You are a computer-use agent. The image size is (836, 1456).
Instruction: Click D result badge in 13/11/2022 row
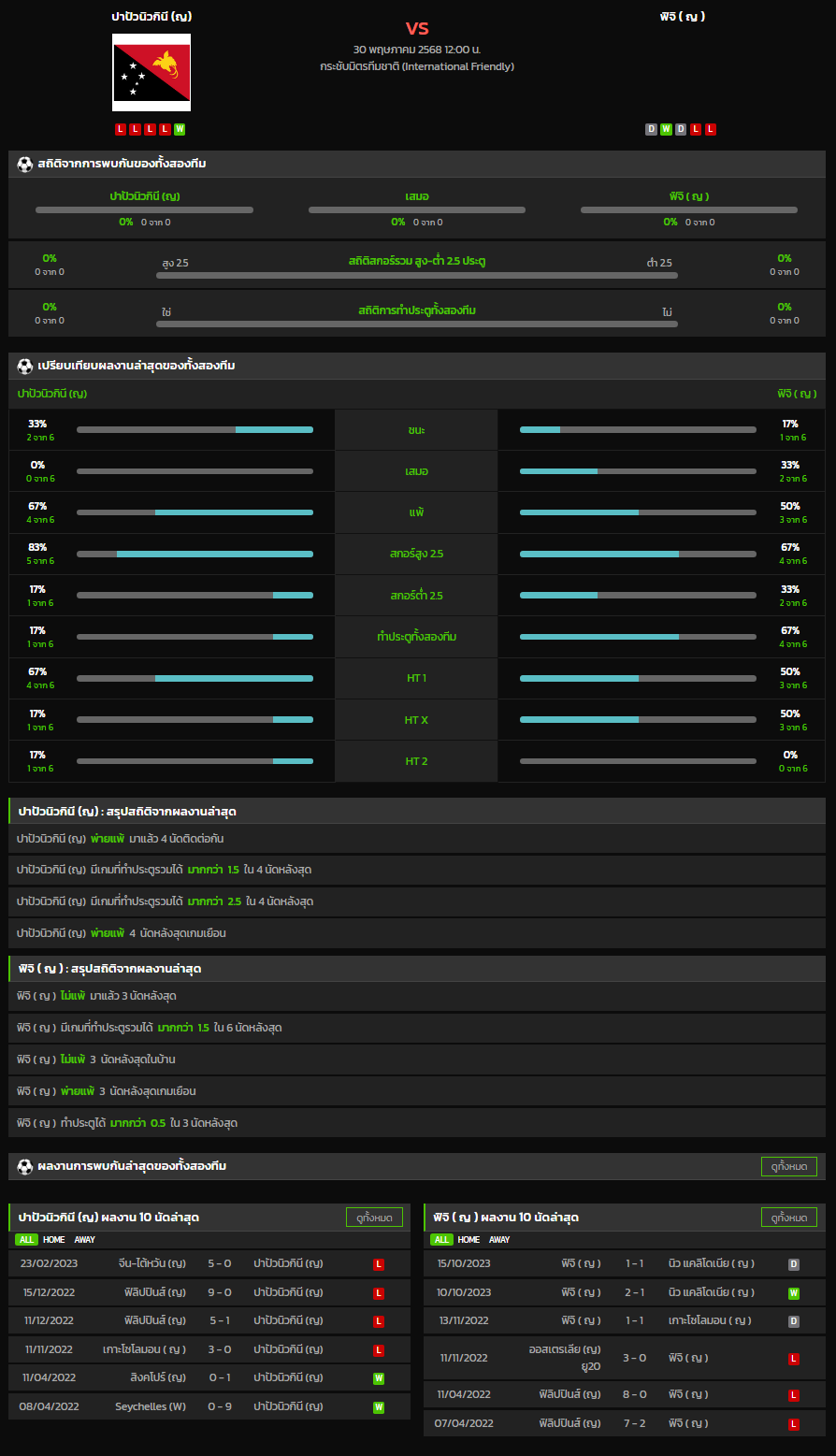(794, 1321)
